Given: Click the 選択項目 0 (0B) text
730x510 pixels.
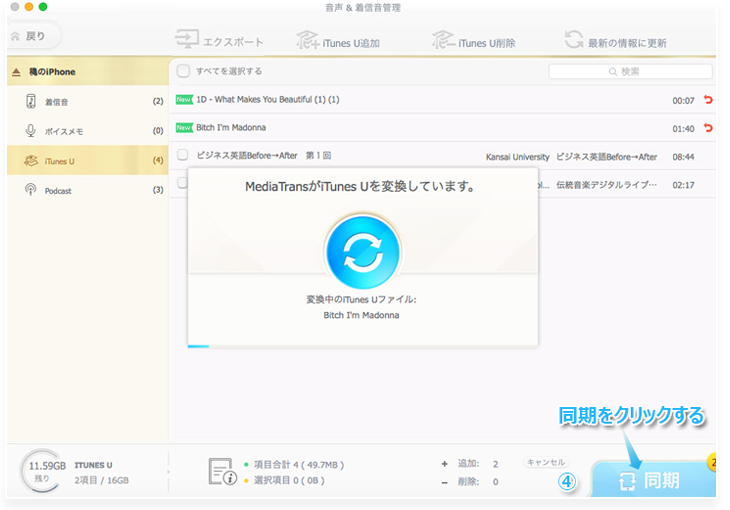Looking at the screenshot, I should tap(289, 480).
